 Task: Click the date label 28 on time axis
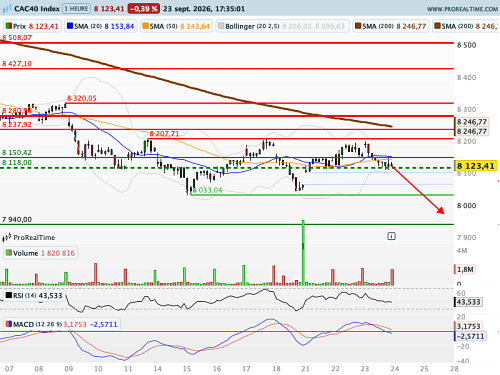[x=454, y=369]
